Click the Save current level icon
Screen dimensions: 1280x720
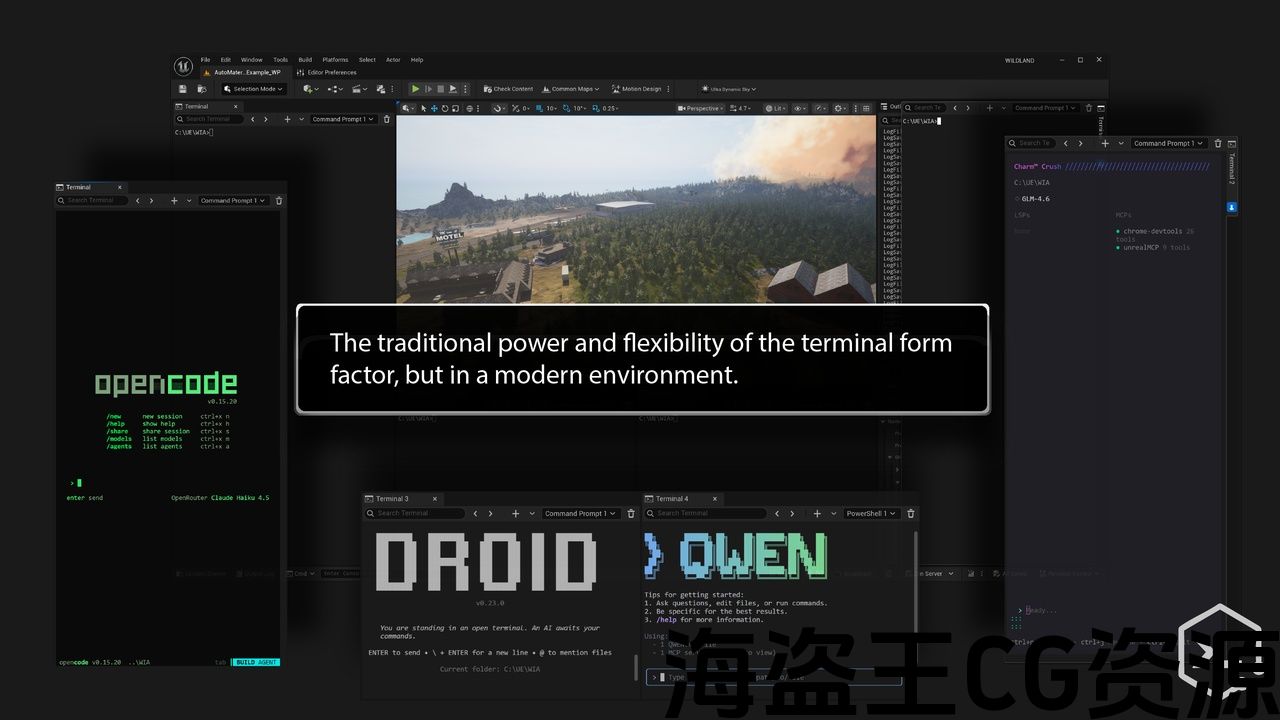[x=183, y=89]
